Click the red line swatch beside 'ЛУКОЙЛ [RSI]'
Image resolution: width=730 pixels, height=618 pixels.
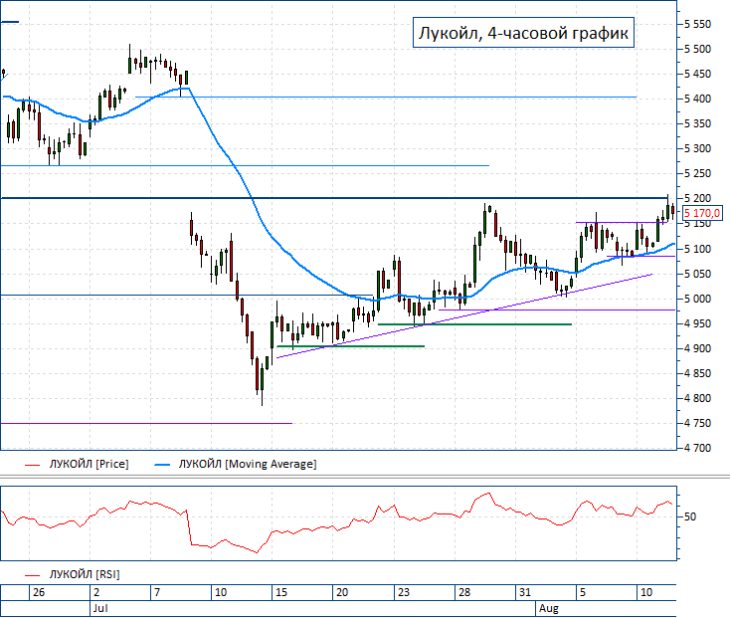[33, 575]
